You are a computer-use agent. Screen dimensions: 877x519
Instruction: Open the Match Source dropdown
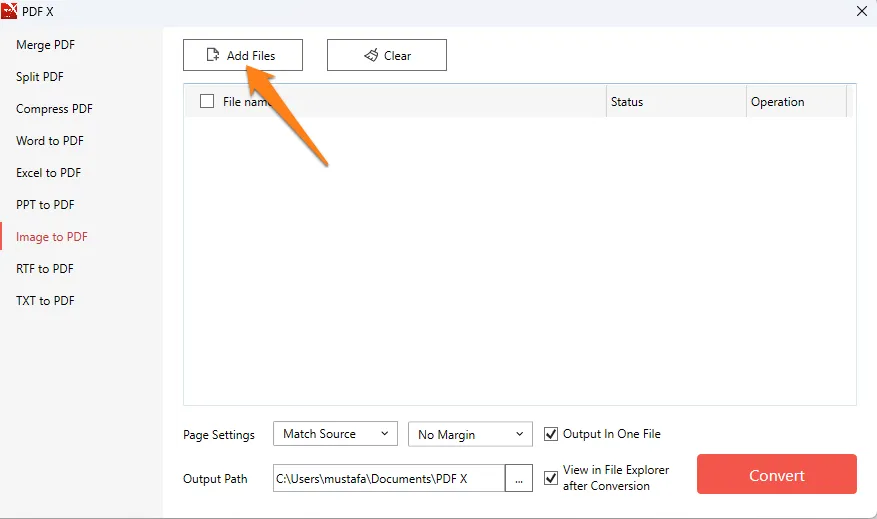pyautogui.click(x=335, y=433)
